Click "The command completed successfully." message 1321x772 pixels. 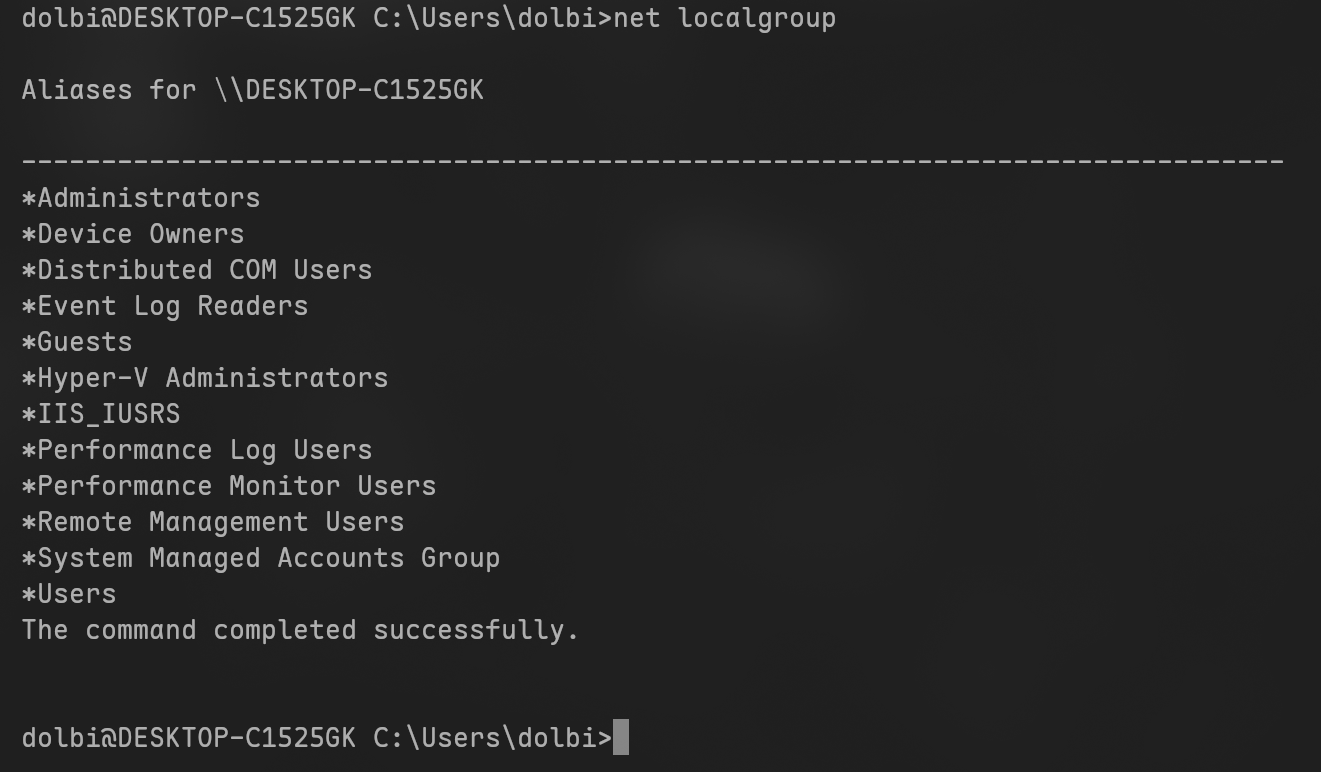(x=300, y=630)
